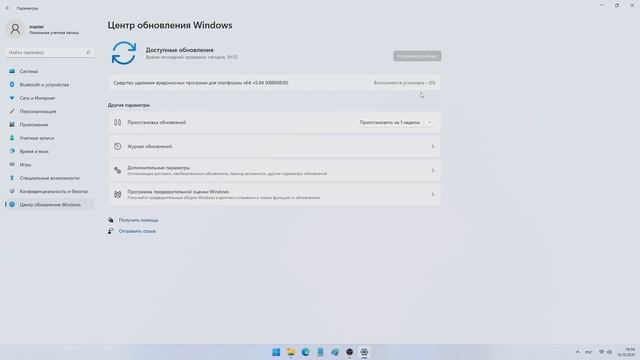Click the large update sync arrows icon
Image resolution: width=640 pixels, height=360 pixels.
(x=124, y=53)
